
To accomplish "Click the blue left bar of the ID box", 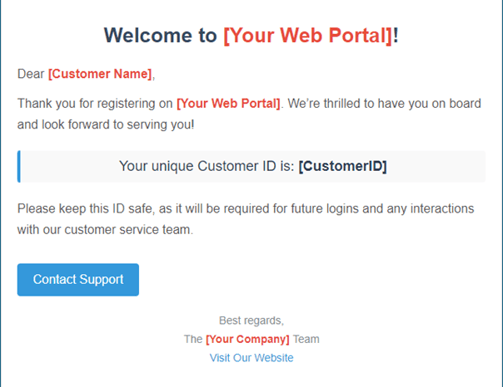I will [x=19, y=166].
